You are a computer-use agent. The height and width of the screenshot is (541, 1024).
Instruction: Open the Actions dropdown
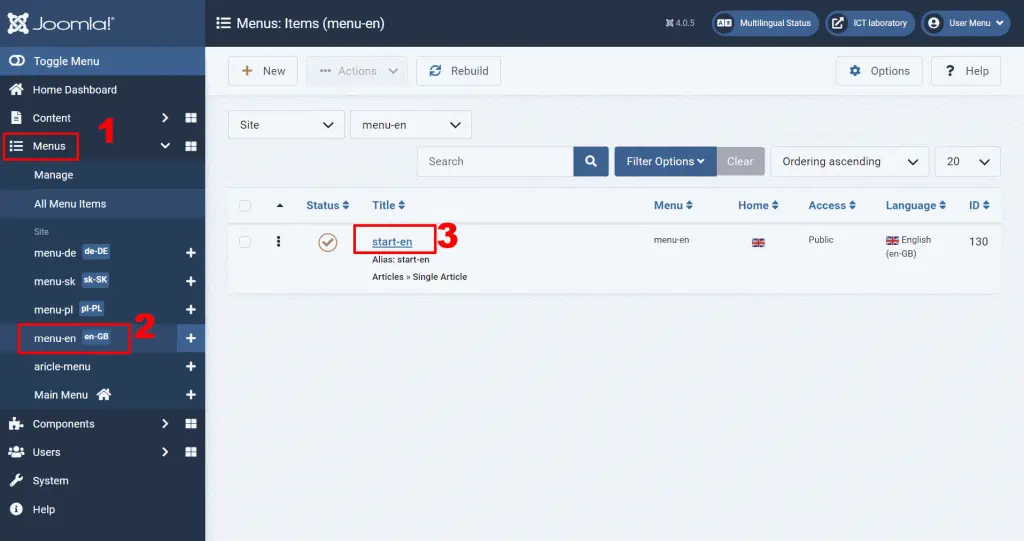pos(357,71)
